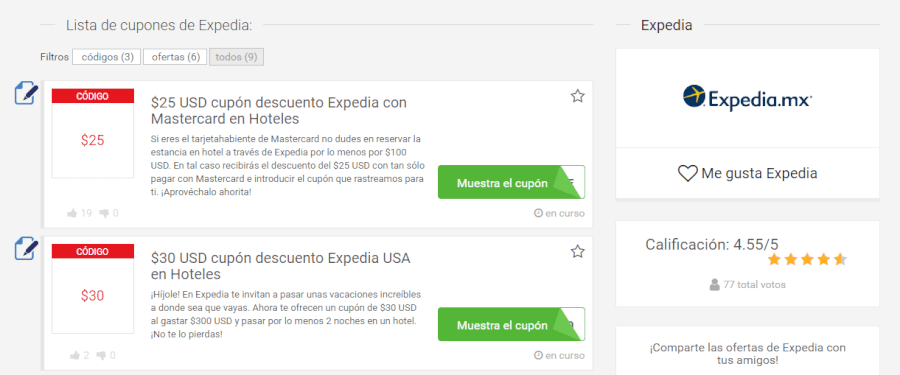Filter list by ofertas (6)
Image resolution: width=900 pixels, height=375 pixels.
point(175,57)
